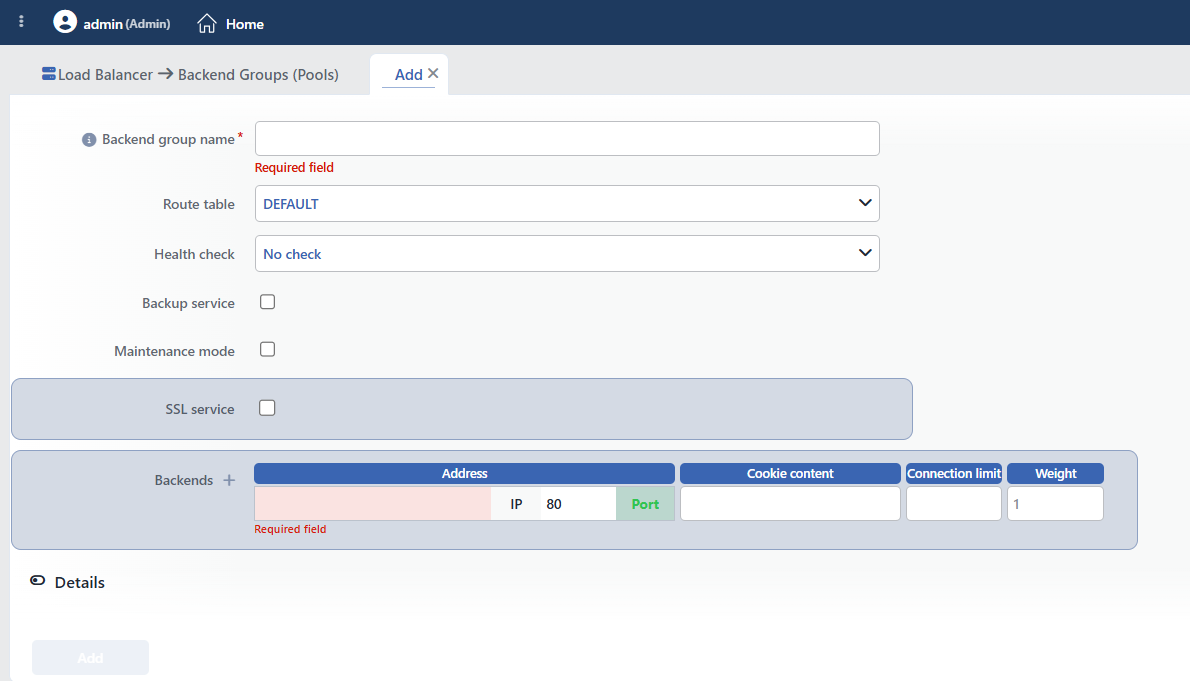Click the Address column header
Screen dimensions: 1190x681
(x=464, y=473)
